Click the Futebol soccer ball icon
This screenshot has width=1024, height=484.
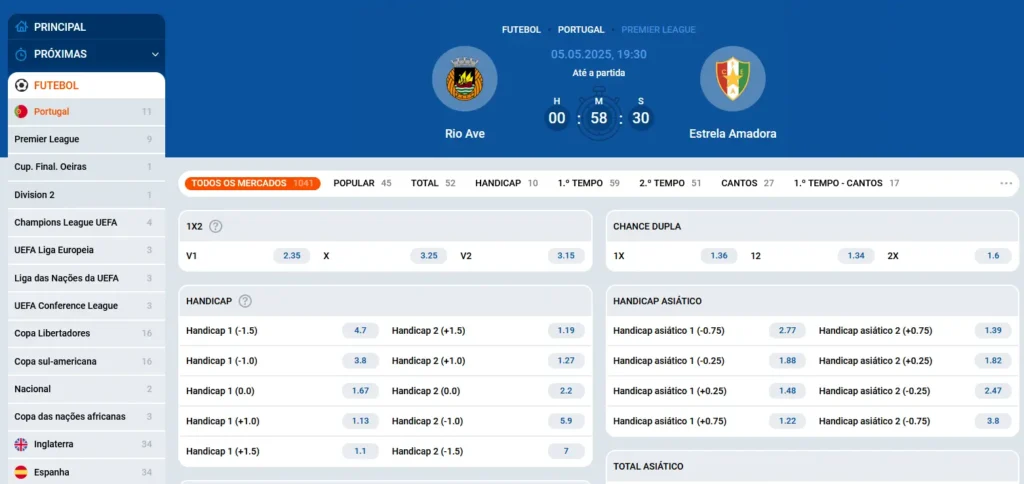click(x=22, y=86)
